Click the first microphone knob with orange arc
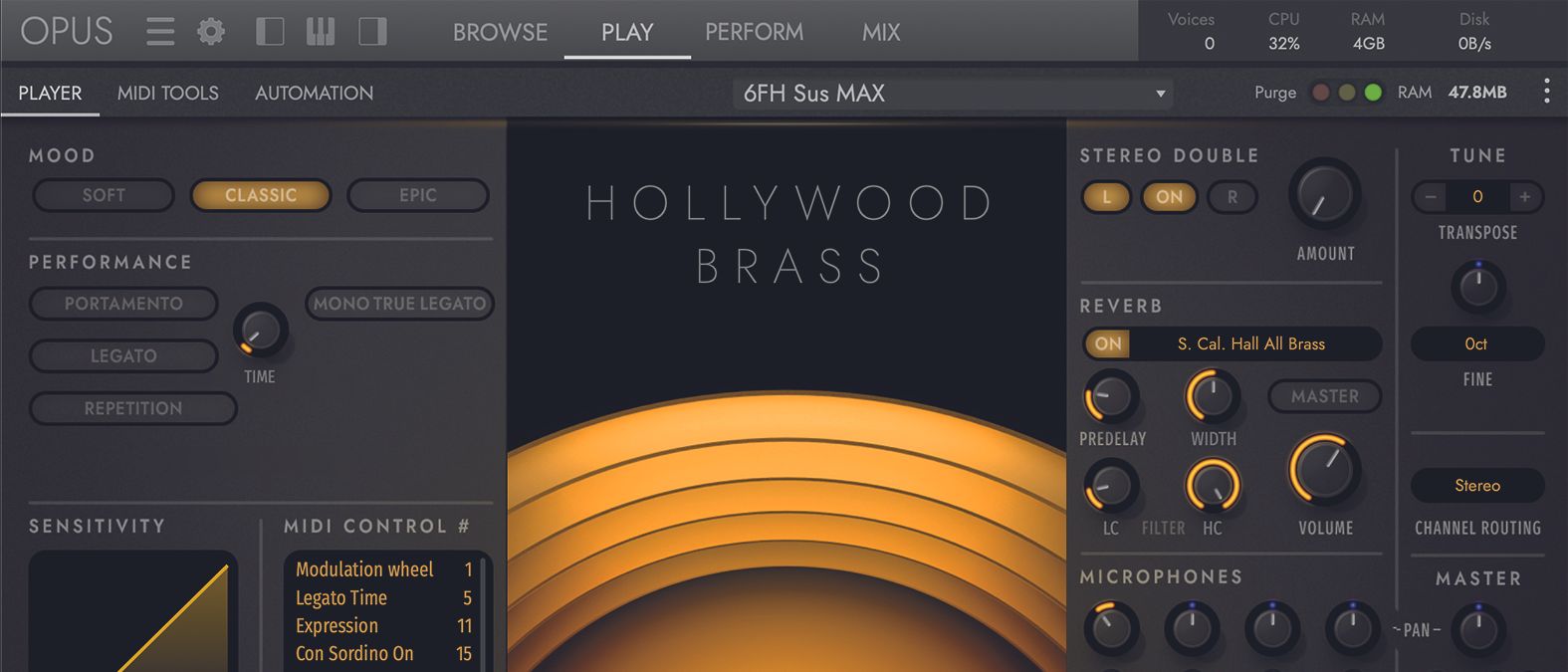1568x672 pixels. 1110,627
